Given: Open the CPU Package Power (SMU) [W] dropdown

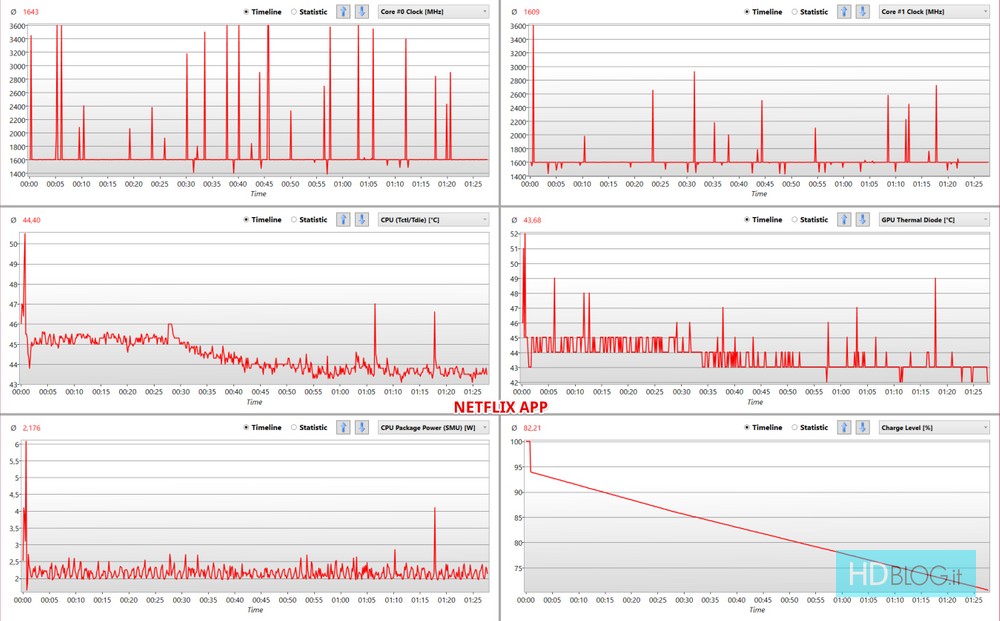Looking at the screenshot, I should (433, 427).
